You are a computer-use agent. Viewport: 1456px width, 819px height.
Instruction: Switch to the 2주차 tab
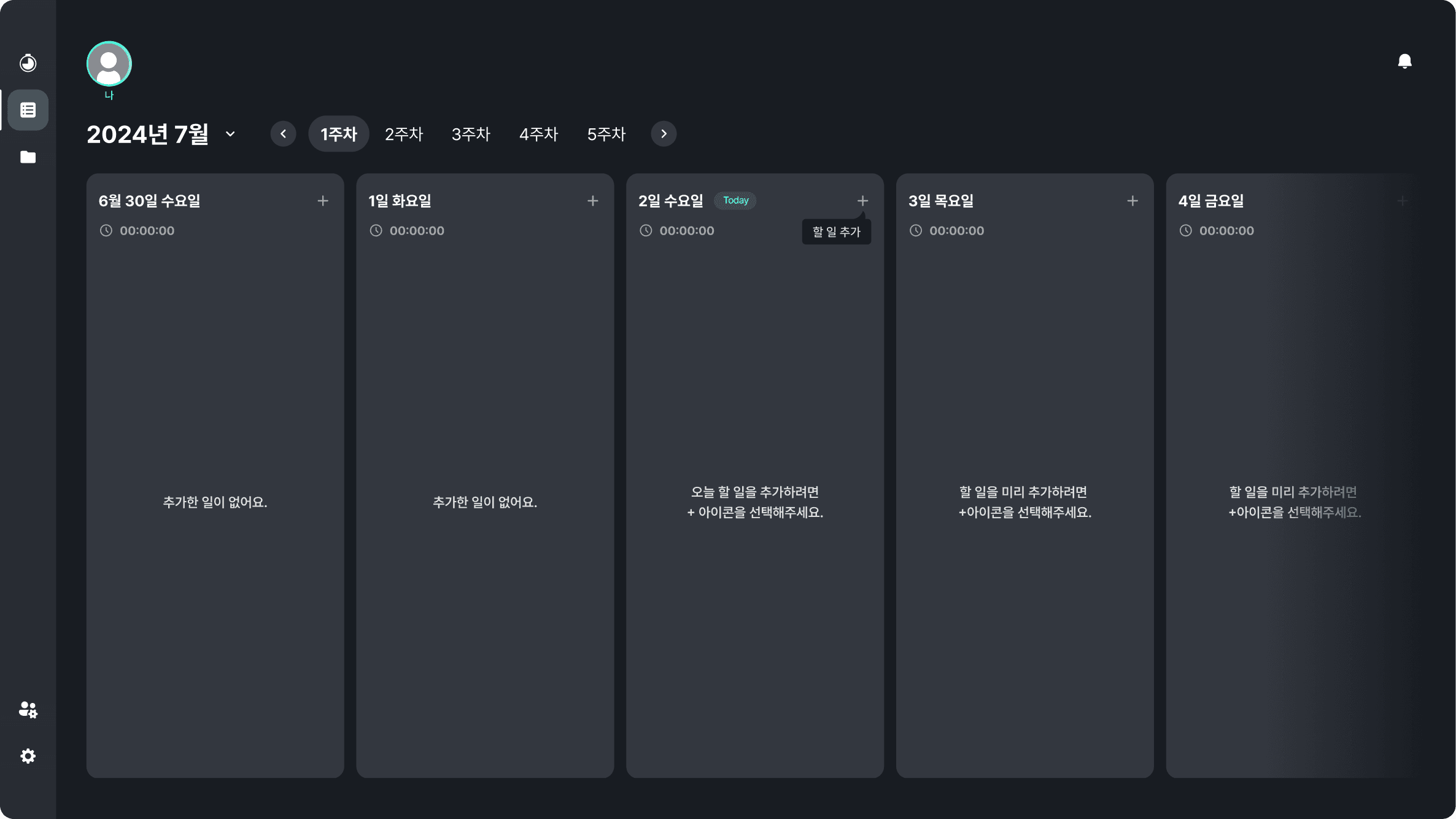pos(404,134)
